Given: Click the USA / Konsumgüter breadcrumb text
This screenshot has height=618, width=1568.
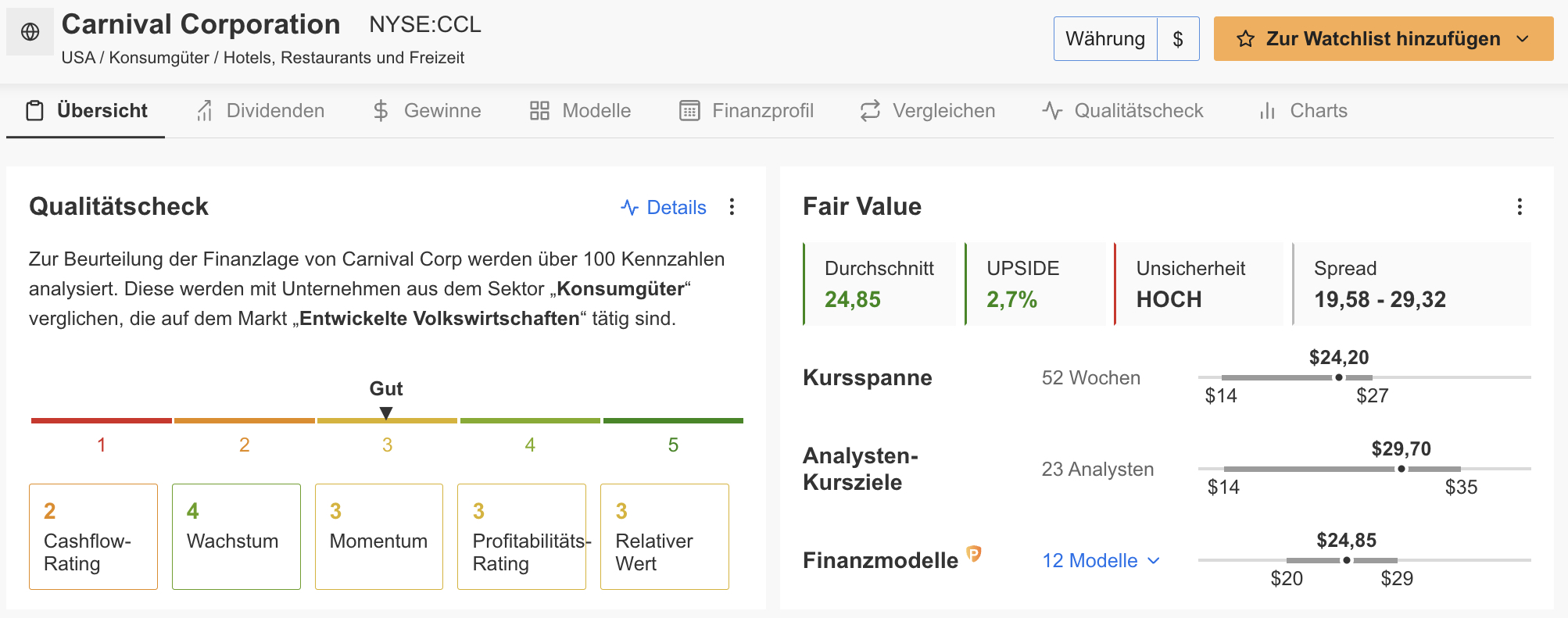Looking at the screenshot, I should coord(263,58).
